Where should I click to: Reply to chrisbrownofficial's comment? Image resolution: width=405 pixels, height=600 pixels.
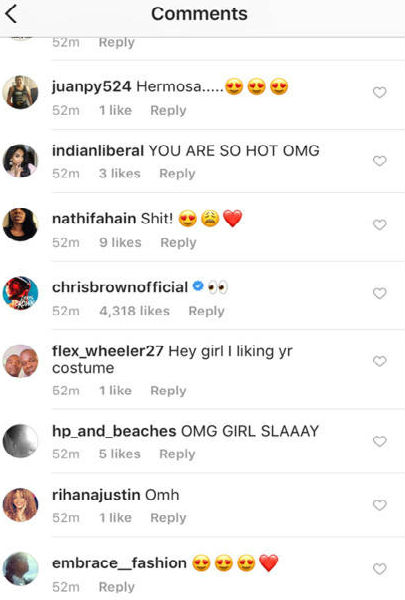206,311
